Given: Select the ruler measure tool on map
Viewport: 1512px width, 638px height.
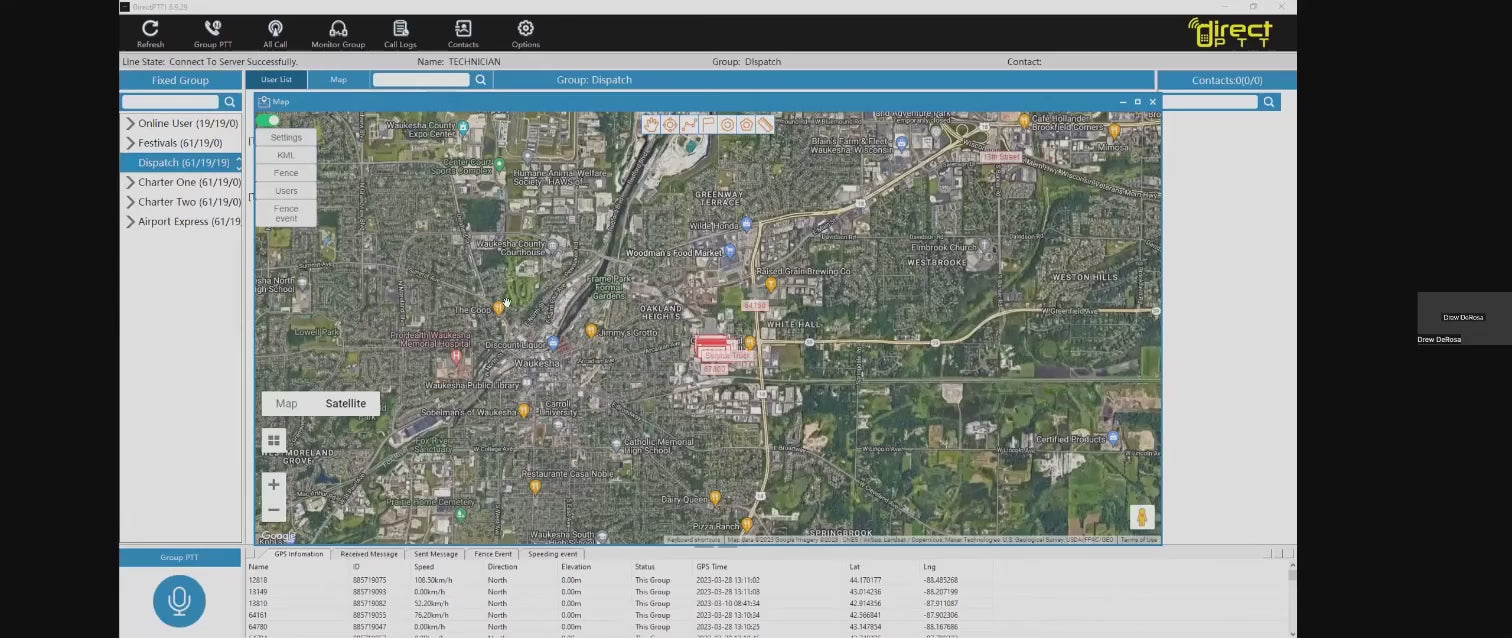Looking at the screenshot, I should (765, 125).
